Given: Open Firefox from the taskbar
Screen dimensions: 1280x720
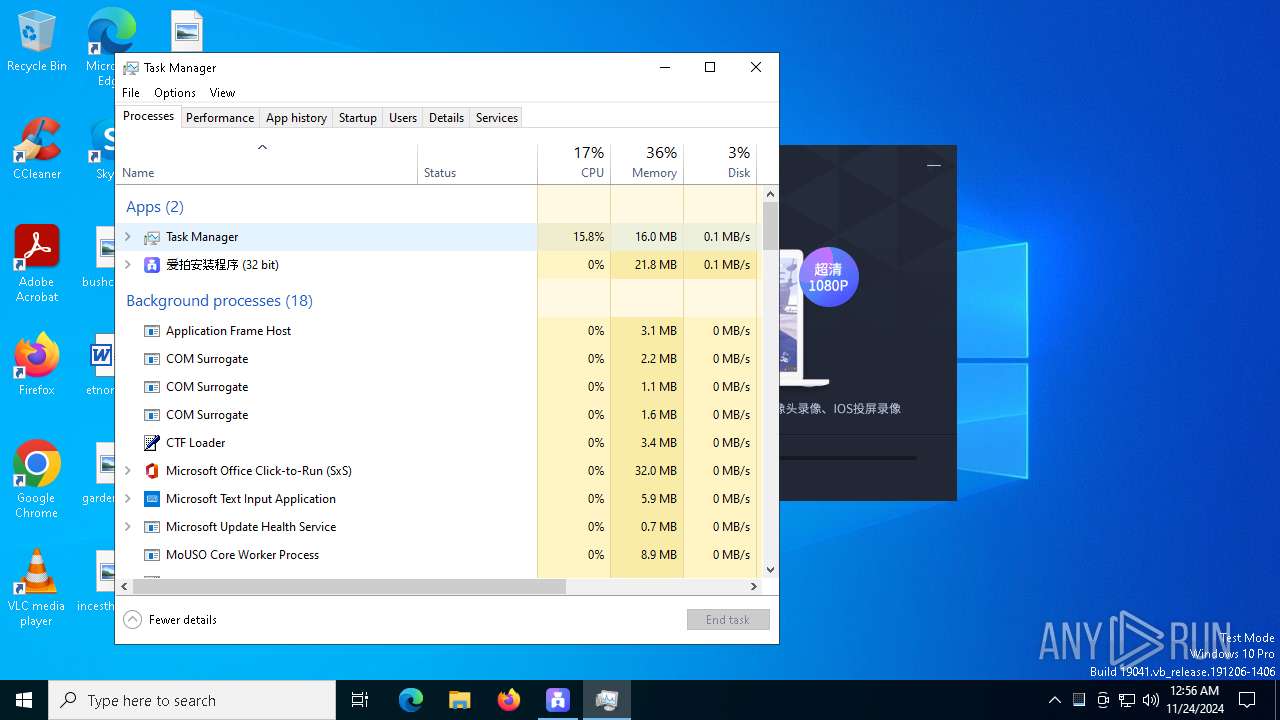Looking at the screenshot, I should tap(508, 700).
